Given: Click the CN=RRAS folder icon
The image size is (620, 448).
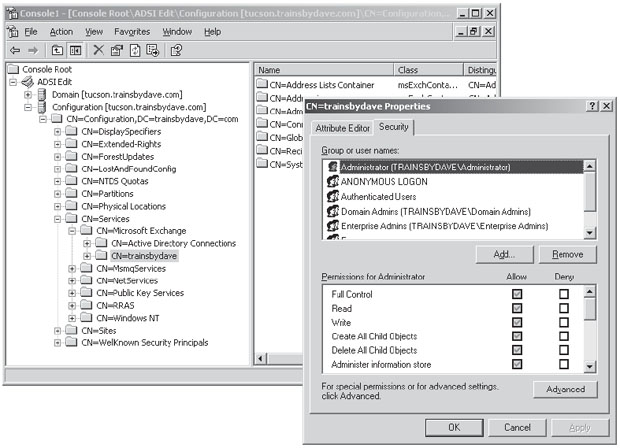Looking at the screenshot, I should (86, 305).
